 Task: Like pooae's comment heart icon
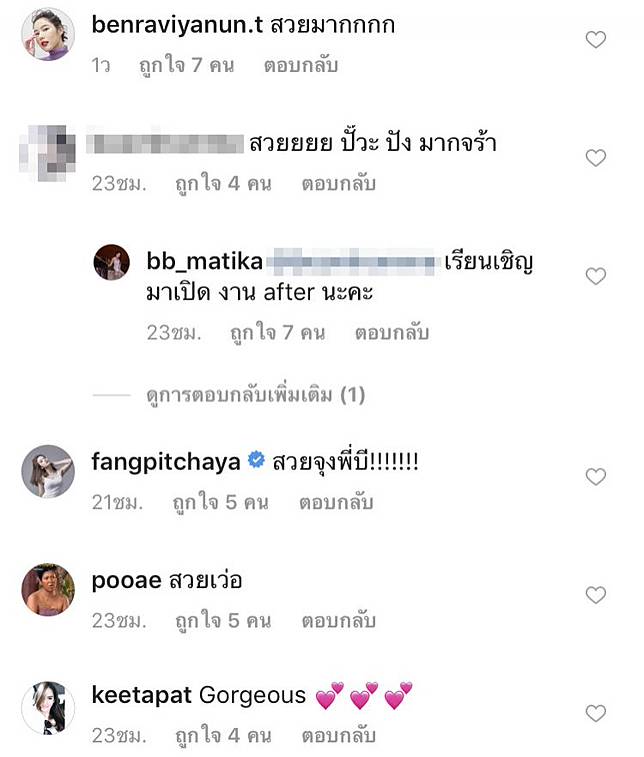pyautogui.click(x=595, y=595)
